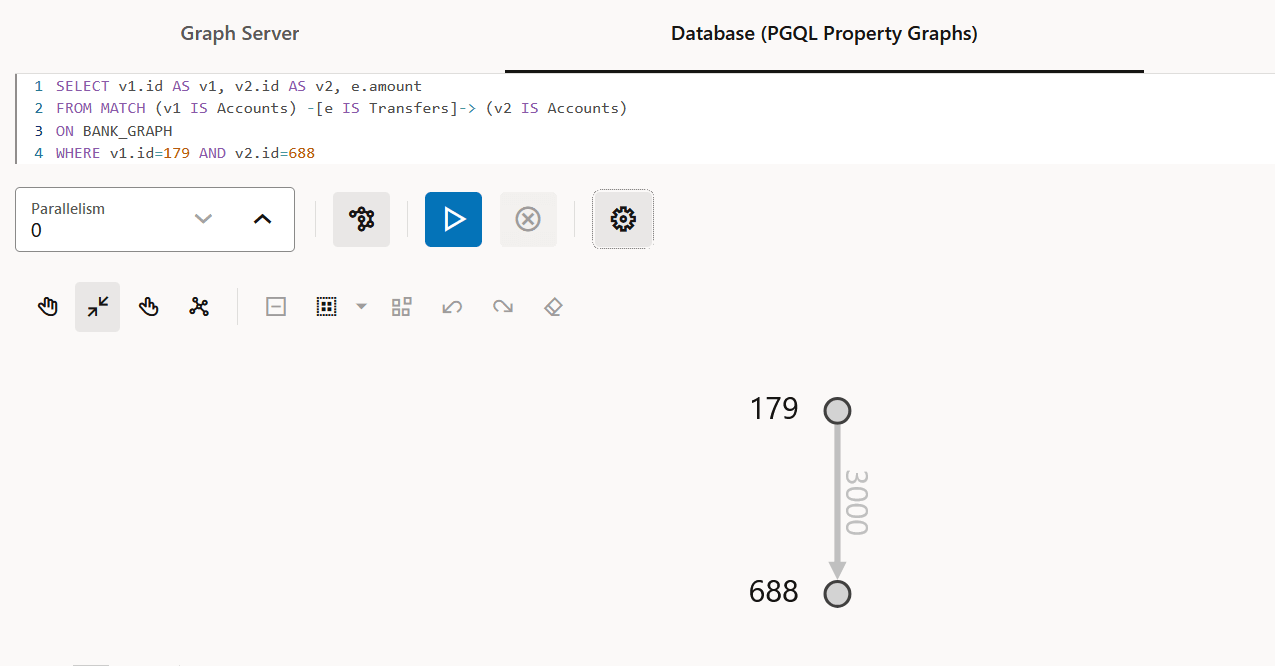
Task: Open the gear settings button
Action: 623,219
